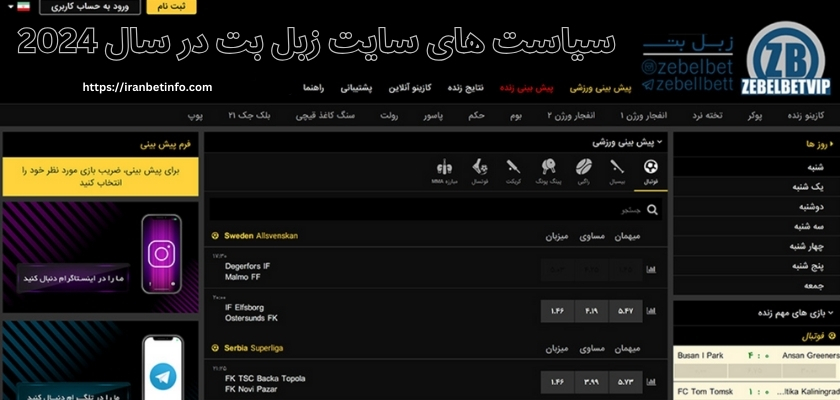
Task: Click the جستجو search input field
Action: click(x=430, y=210)
